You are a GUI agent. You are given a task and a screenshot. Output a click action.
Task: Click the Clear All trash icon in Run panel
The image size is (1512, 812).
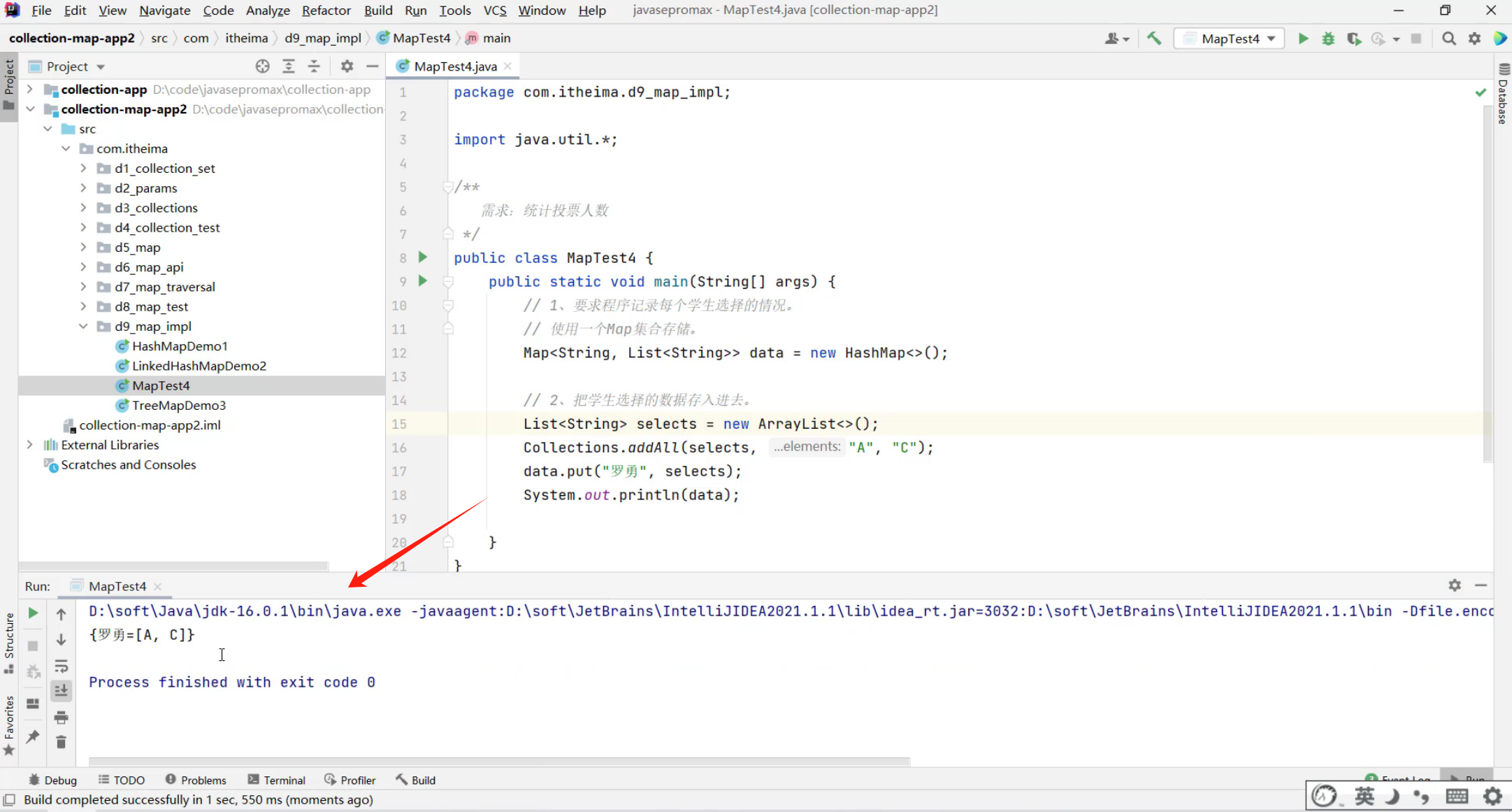pos(62,742)
